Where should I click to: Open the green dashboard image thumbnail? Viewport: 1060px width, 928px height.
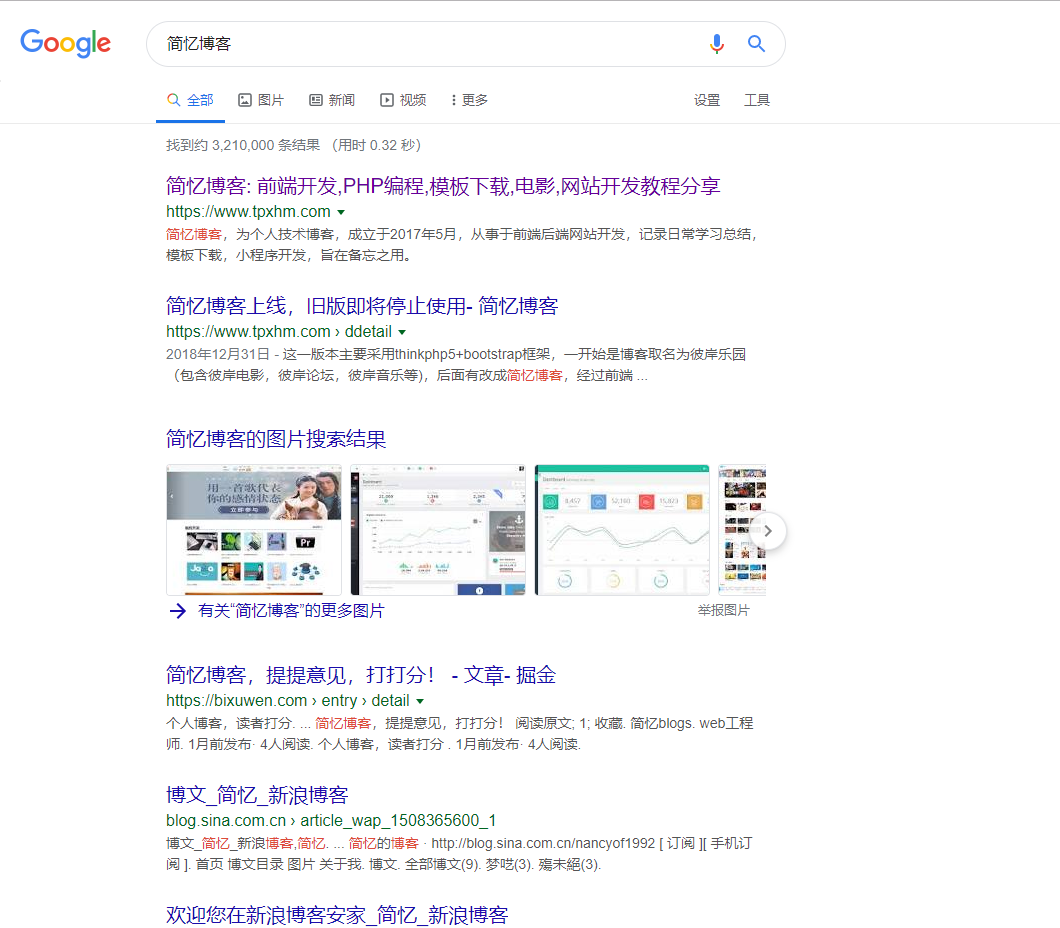[x=622, y=530]
